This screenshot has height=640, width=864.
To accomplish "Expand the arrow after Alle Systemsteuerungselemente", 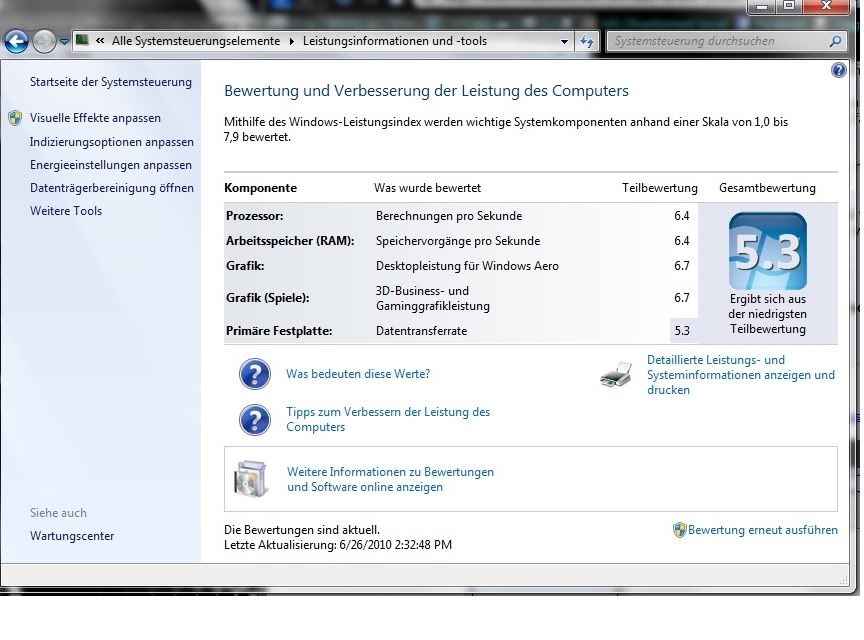I will [291, 41].
